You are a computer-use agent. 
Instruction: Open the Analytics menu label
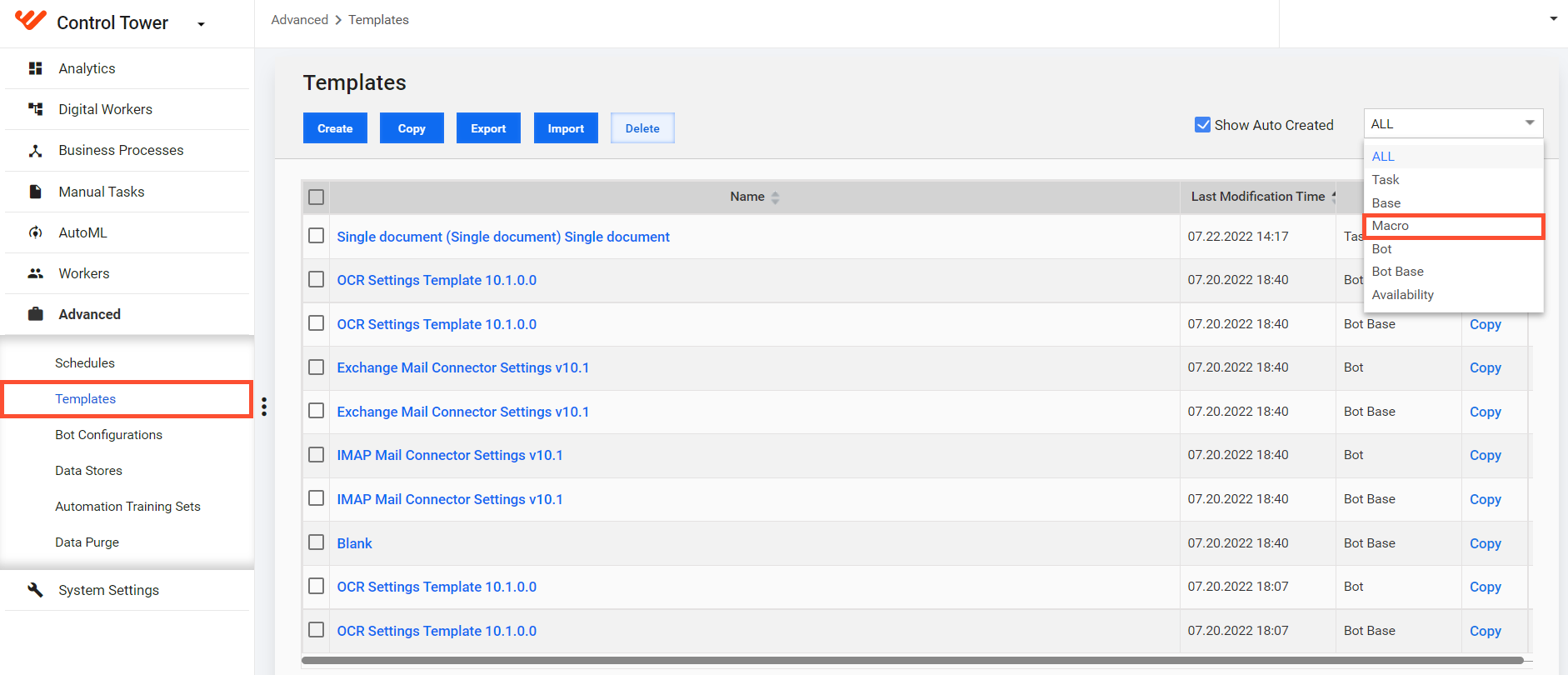tap(87, 68)
